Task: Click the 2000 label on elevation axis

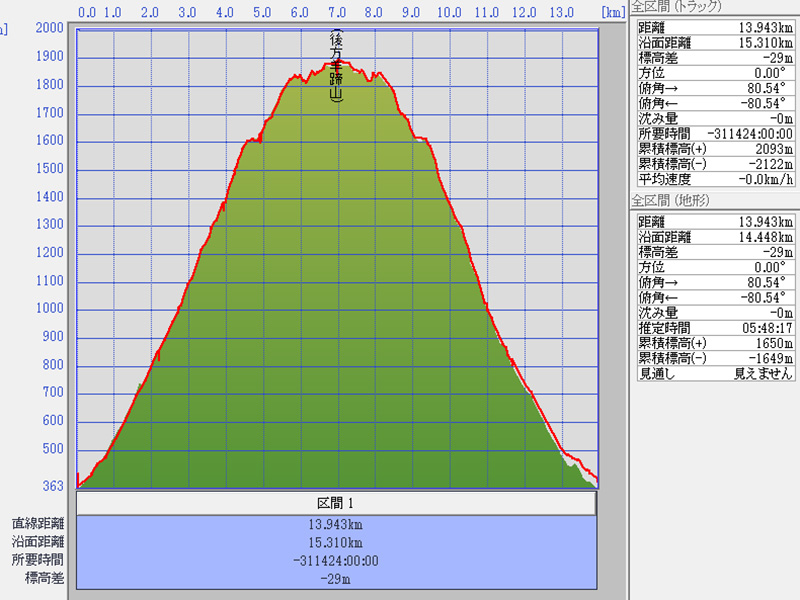Action: (48, 28)
